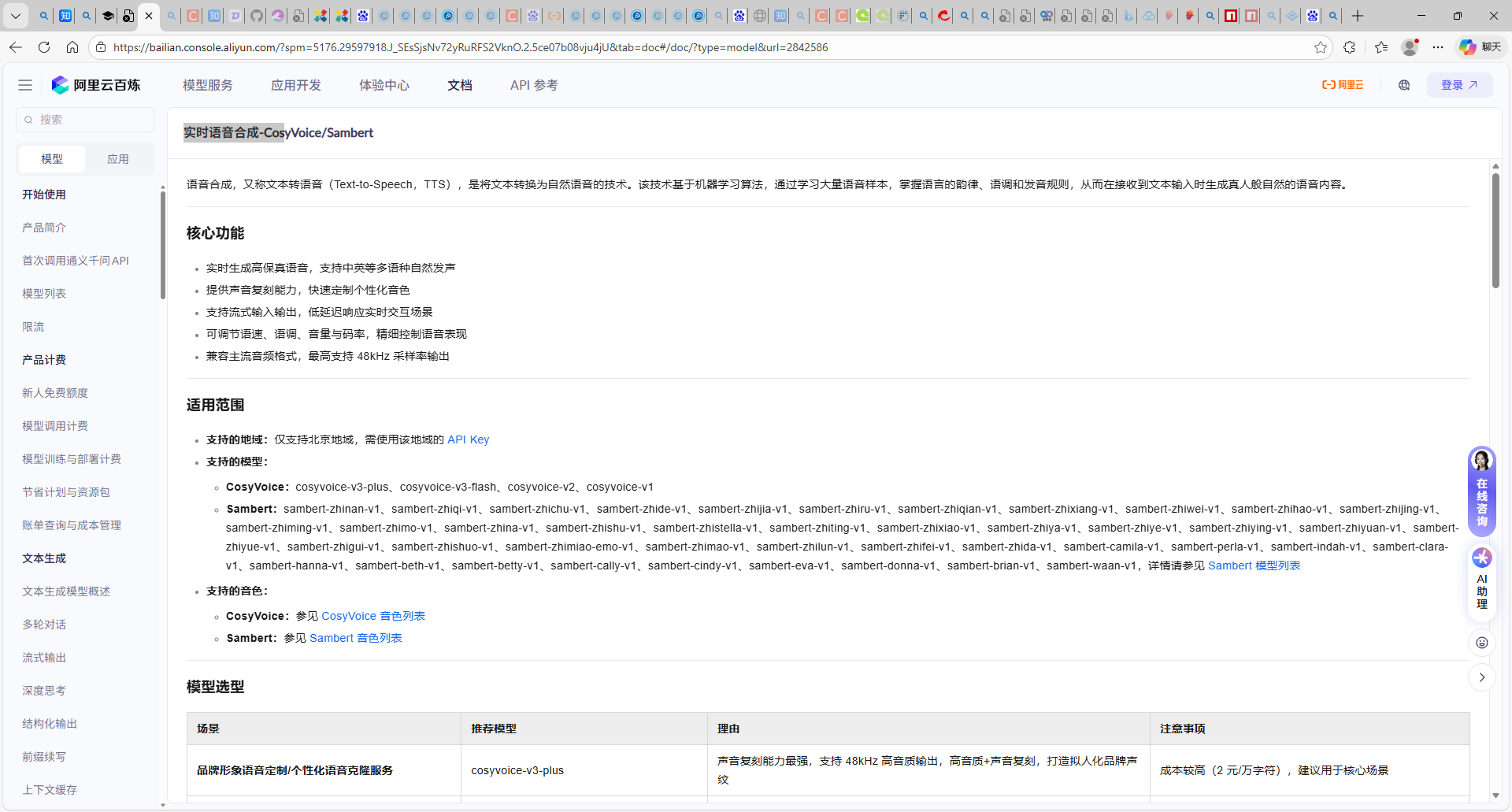This screenshot has height=812, width=1512.
Task: Open 流式输出 in the sidebar
Action: tap(44, 658)
